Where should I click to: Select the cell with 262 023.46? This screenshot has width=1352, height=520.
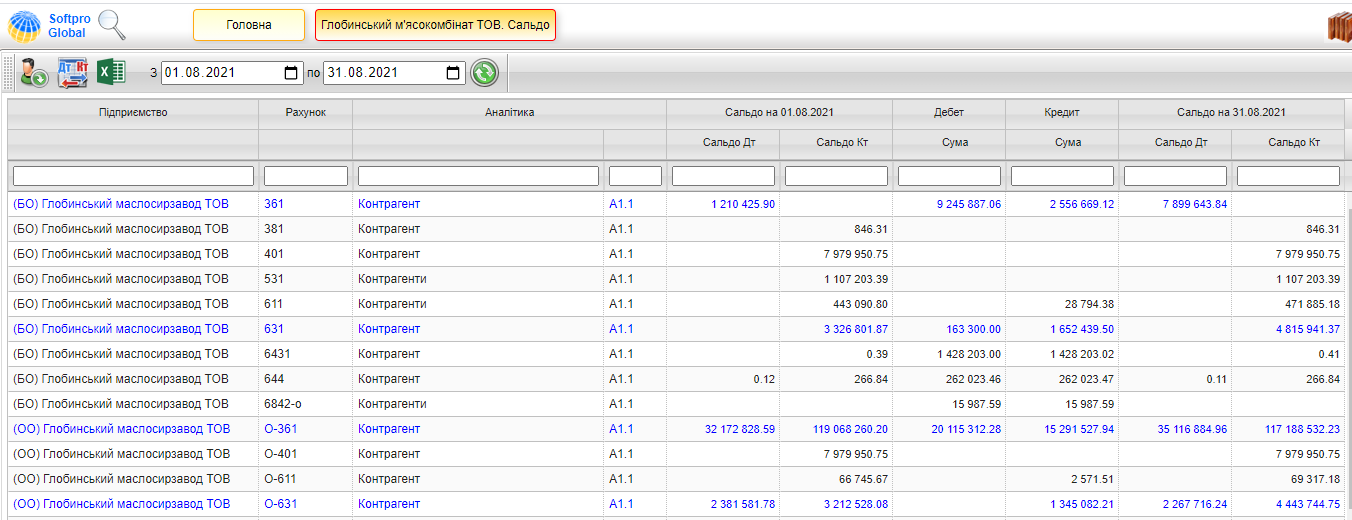pyautogui.click(x=949, y=379)
